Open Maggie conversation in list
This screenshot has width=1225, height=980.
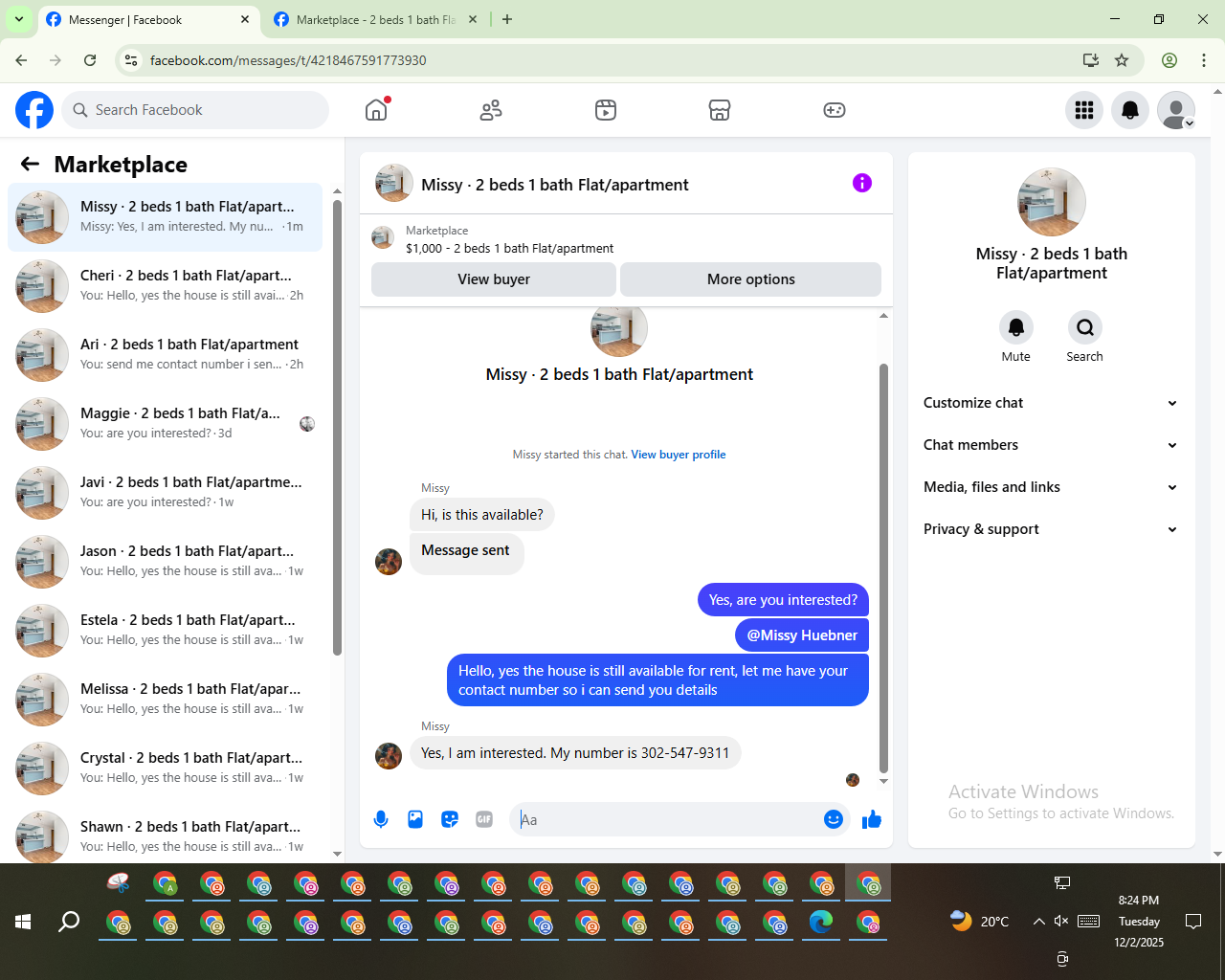click(165, 424)
